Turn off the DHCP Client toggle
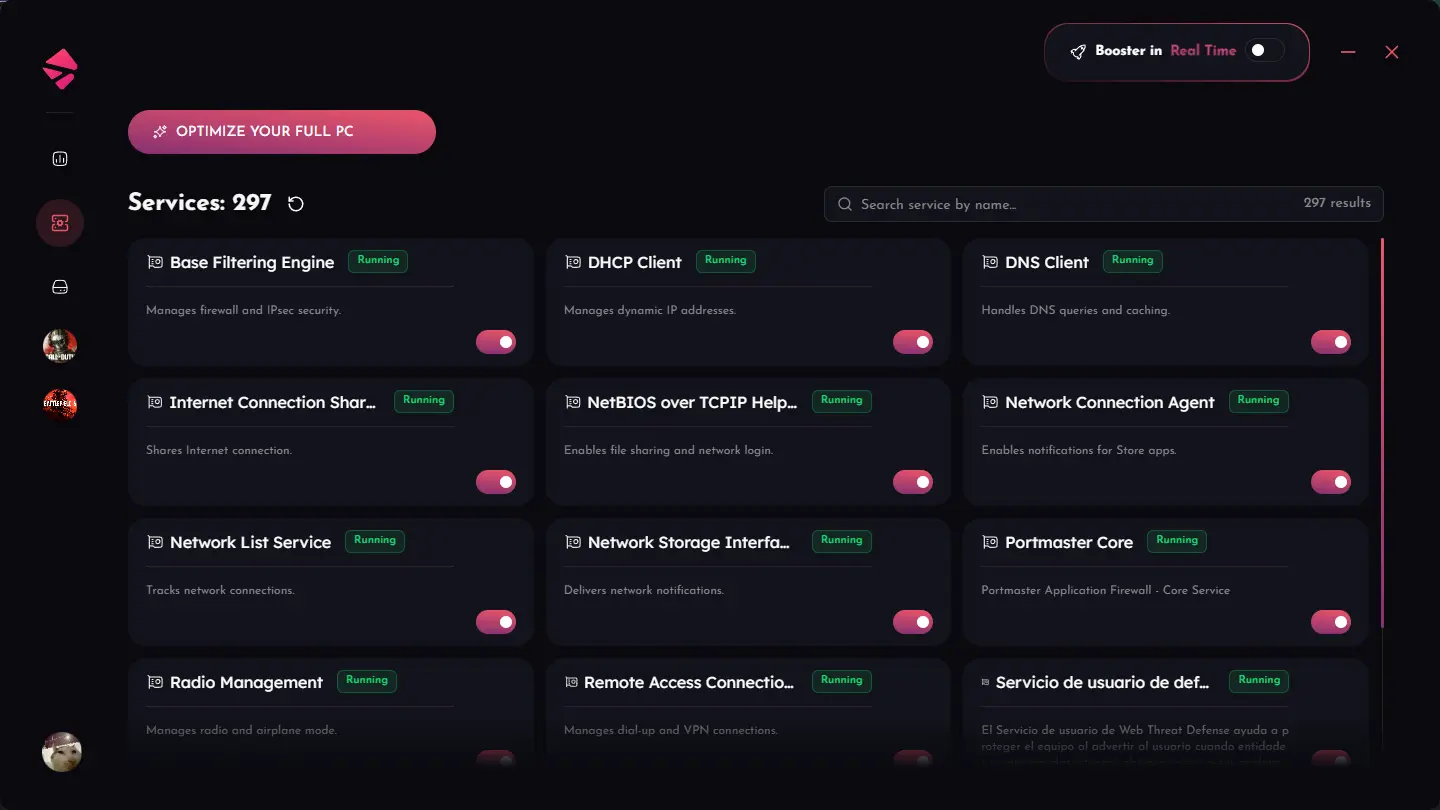1440x810 pixels. (x=913, y=341)
